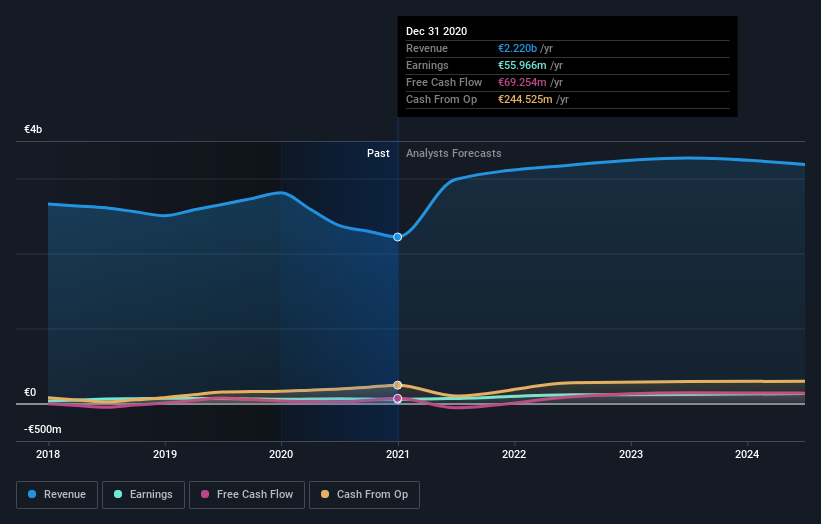Click the 2018 x-axis label
The width and height of the screenshot is (821, 524).
click(x=48, y=454)
